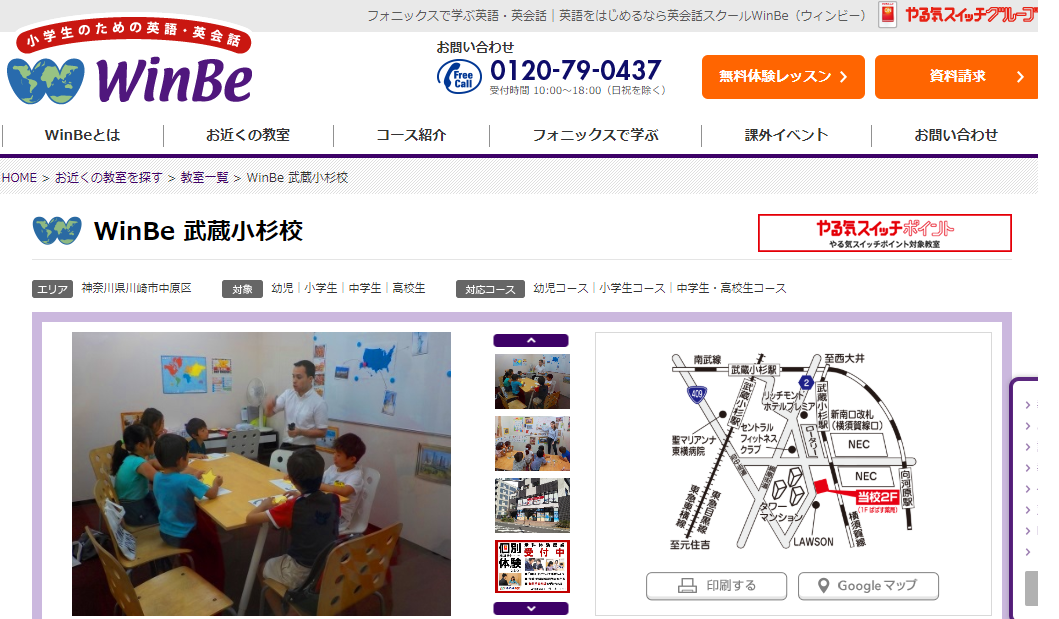Open the フォニックスで学ぶ menu
1059x619 pixels.
coord(595,135)
